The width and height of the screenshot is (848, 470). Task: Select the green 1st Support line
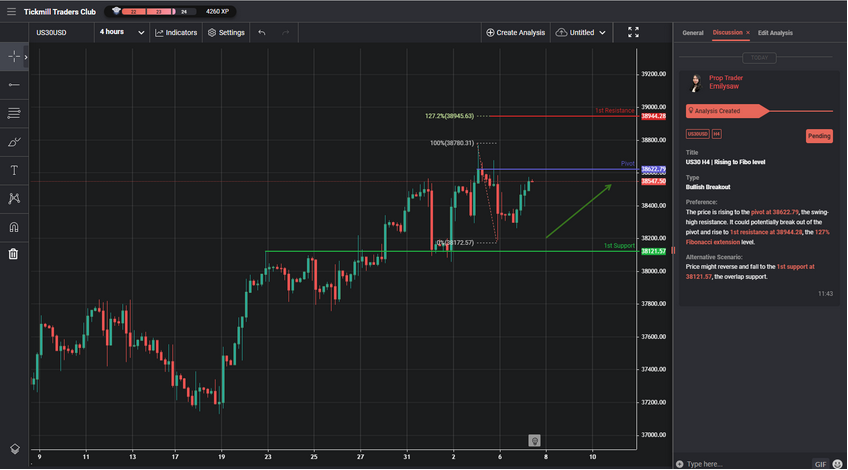[x=450, y=251]
